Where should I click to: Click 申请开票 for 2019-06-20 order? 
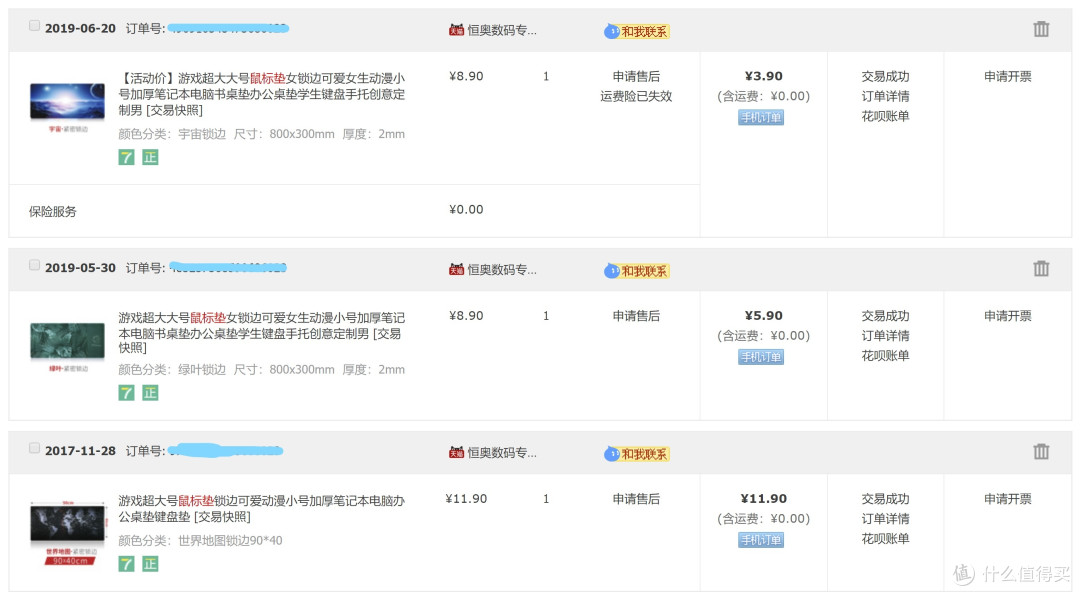coord(1008,76)
